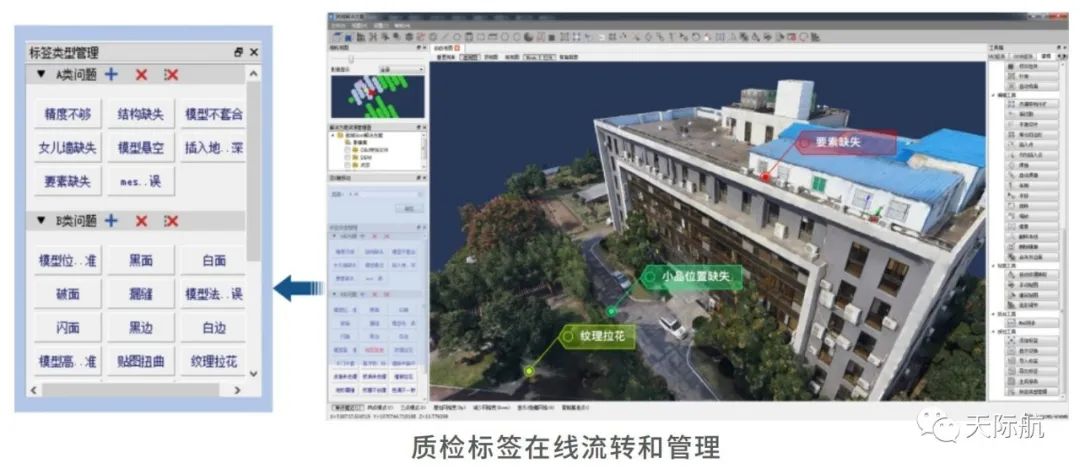Viewport: 1080px width, 474px height.
Task: Click left arrow of enlarged panel's horizontal scrollbar
Action: pos(34,390)
